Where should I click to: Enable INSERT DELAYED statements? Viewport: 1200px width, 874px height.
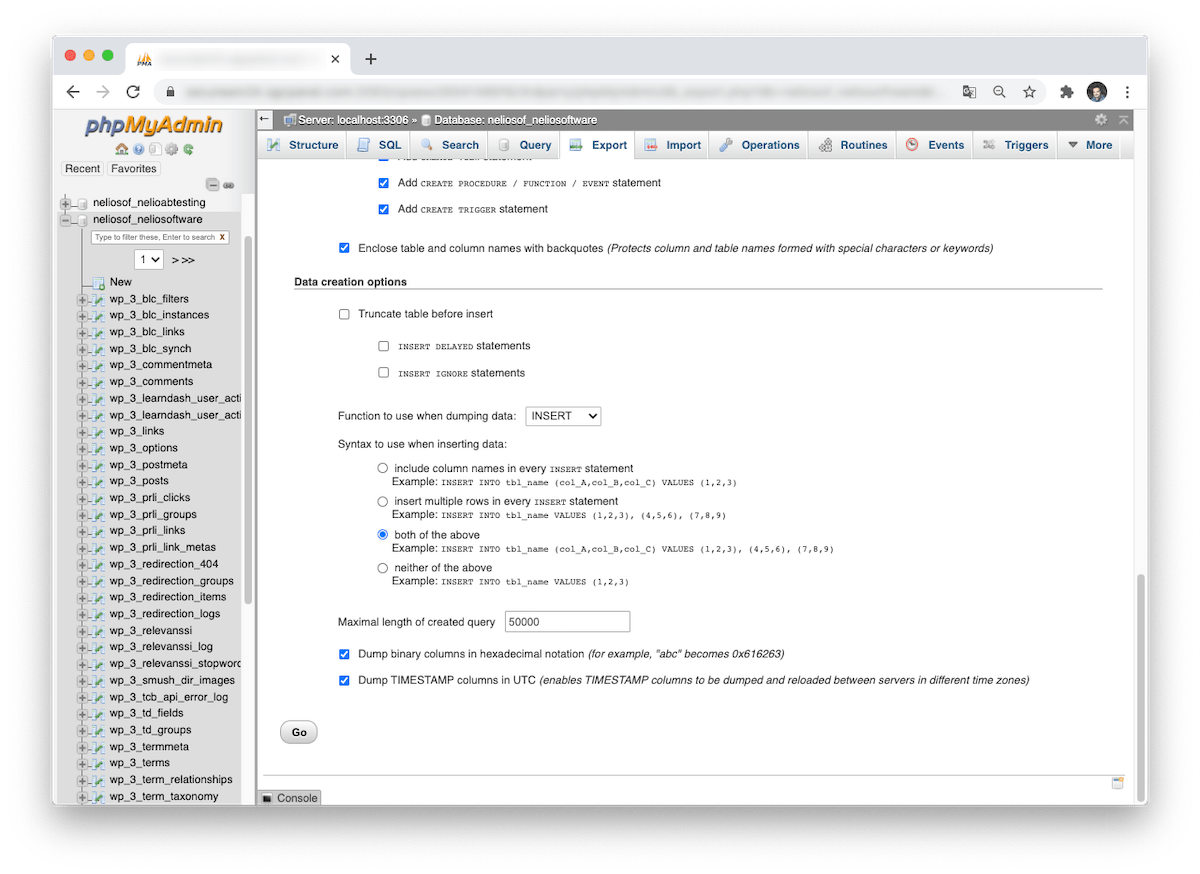(x=384, y=346)
